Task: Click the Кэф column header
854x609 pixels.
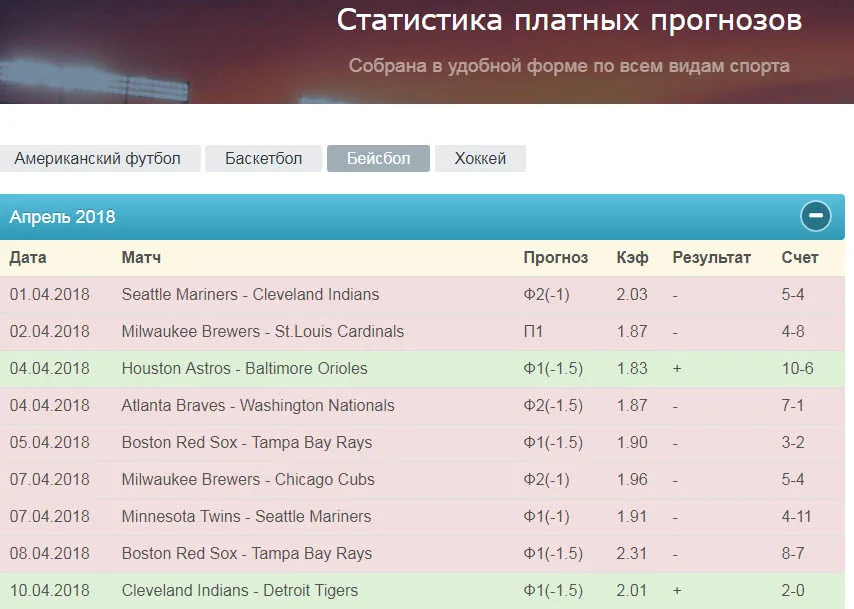Action: [632, 257]
